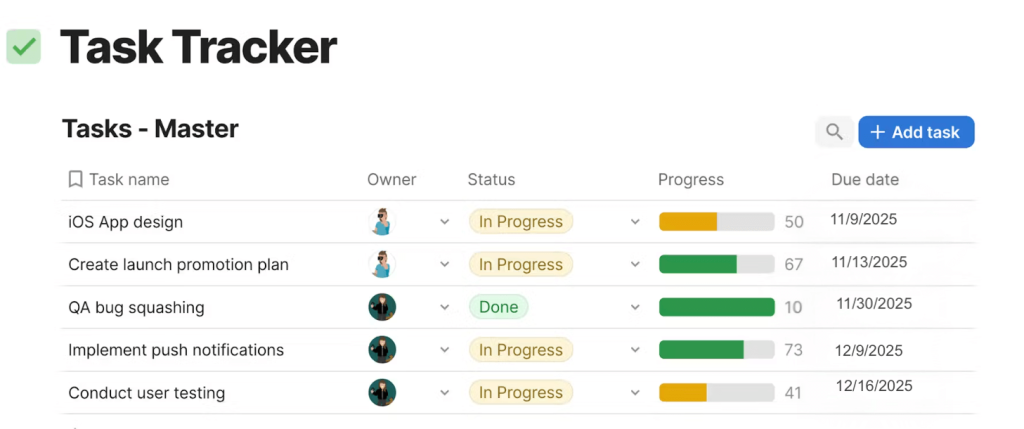Click the Done status badge
The image size is (1024, 429).
point(498,307)
